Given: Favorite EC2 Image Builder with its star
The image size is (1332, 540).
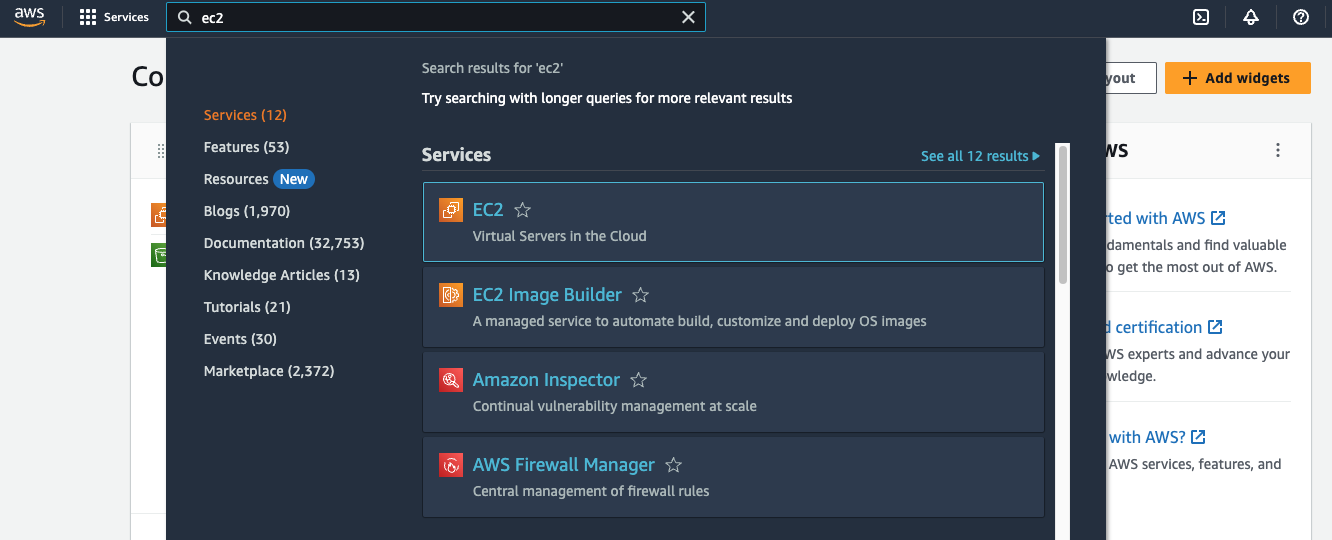Looking at the screenshot, I should pyautogui.click(x=641, y=295).
